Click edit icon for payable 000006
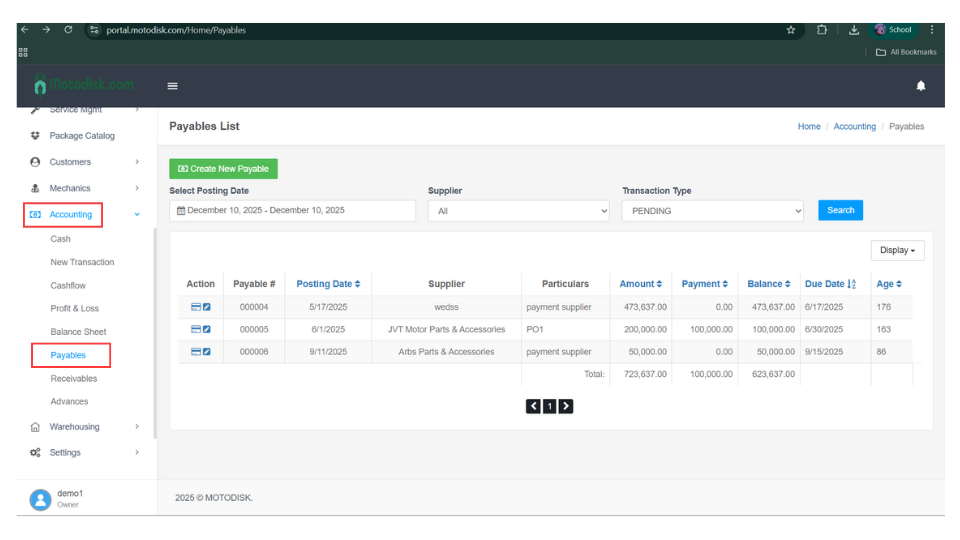The image size is (960, 540). [x=207, y=352]
